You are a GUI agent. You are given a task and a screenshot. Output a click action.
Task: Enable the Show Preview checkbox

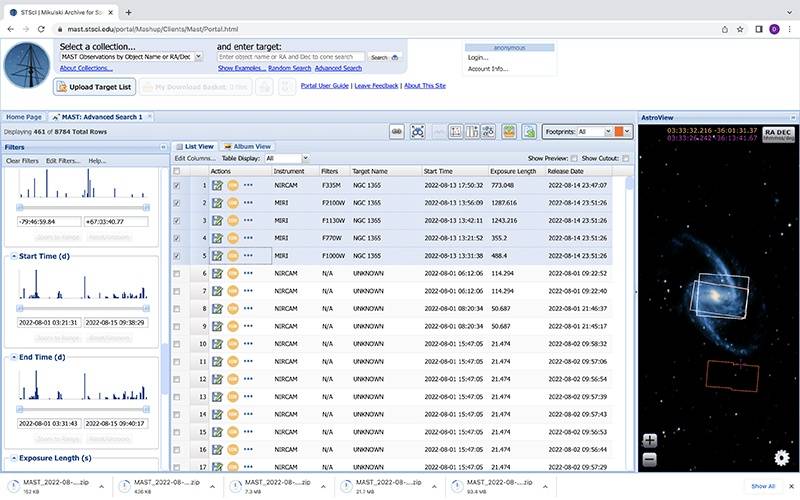(574, 159)
